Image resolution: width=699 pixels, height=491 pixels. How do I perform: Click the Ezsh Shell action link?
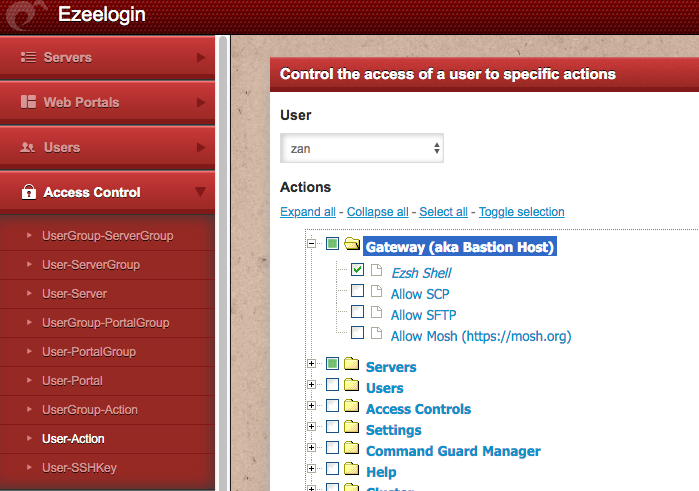click(x=421, y=273)
